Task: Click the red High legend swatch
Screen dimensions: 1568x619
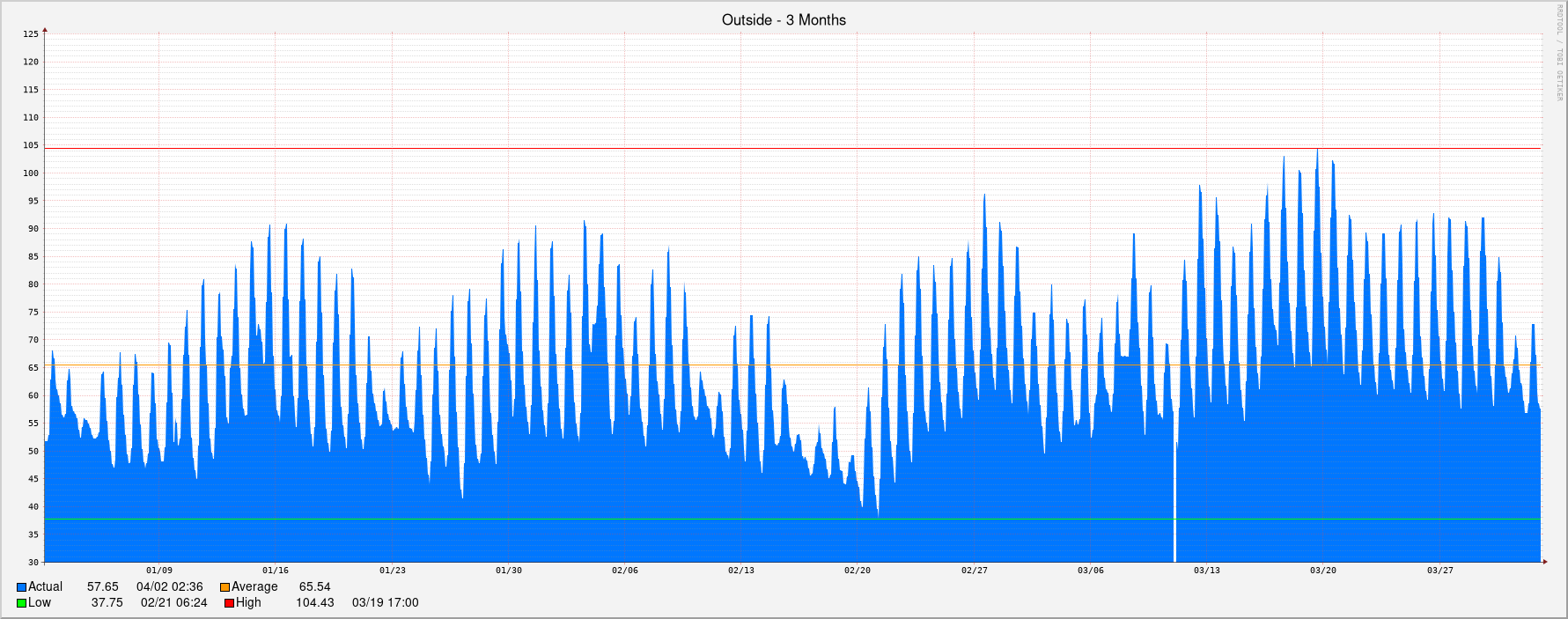Action: coord(229,603)
